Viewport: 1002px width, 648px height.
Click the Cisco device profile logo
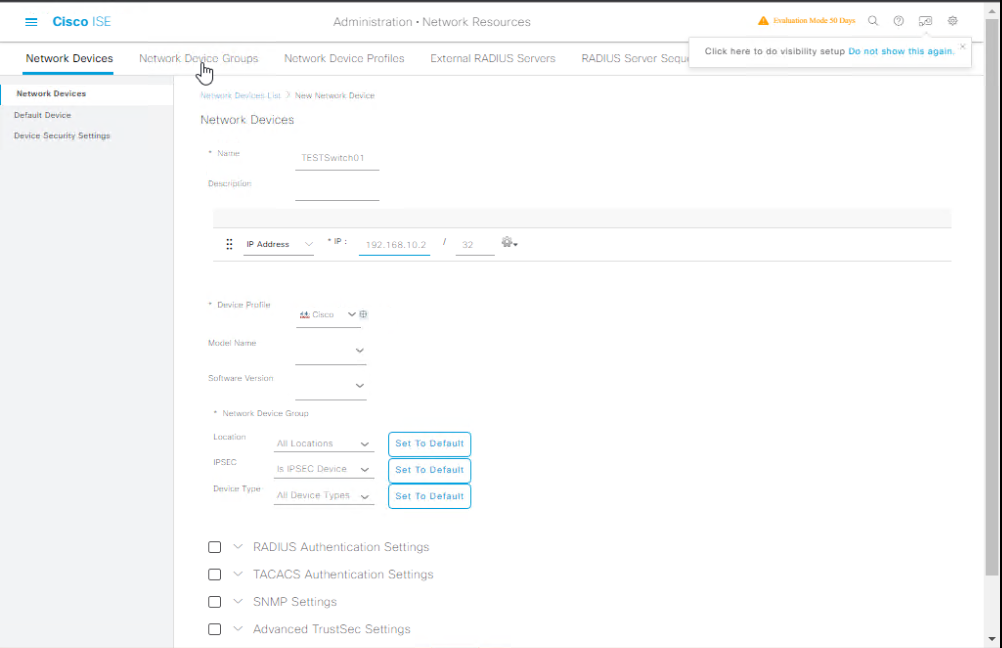point(304,314)
